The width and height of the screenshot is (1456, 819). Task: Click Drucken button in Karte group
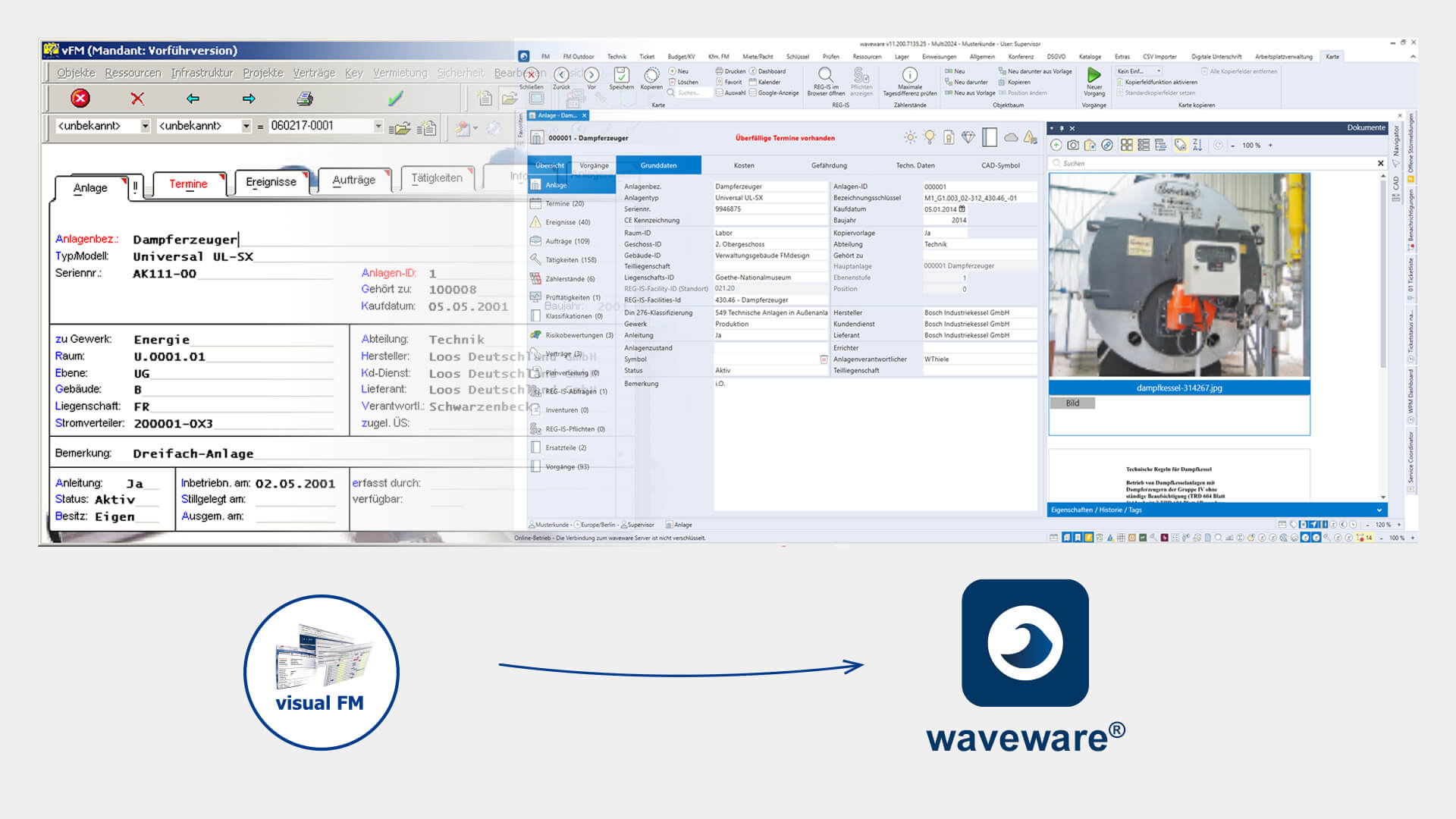[730, 71]
